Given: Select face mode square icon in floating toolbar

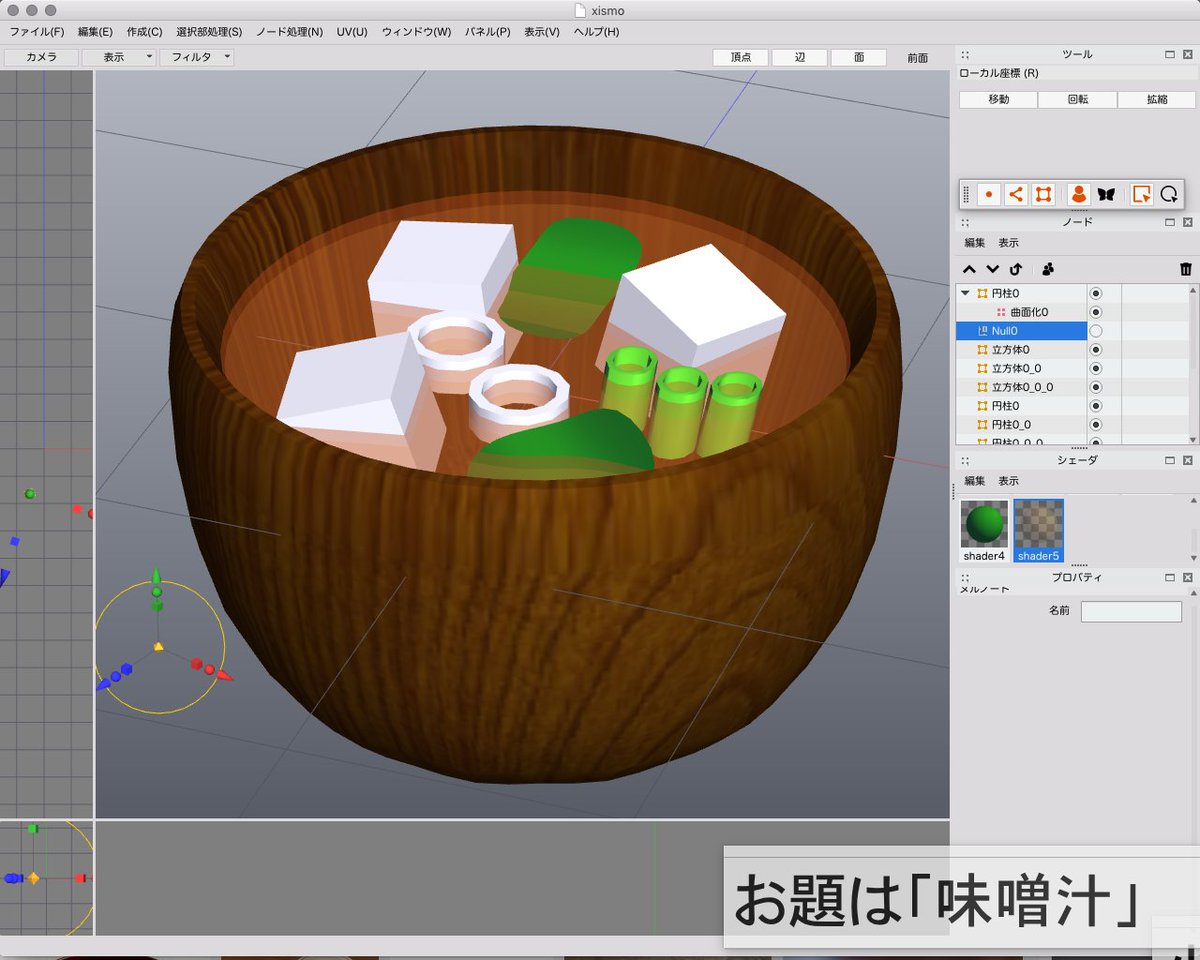Looking at the screenshot, I should click(x=1042, y=194).
